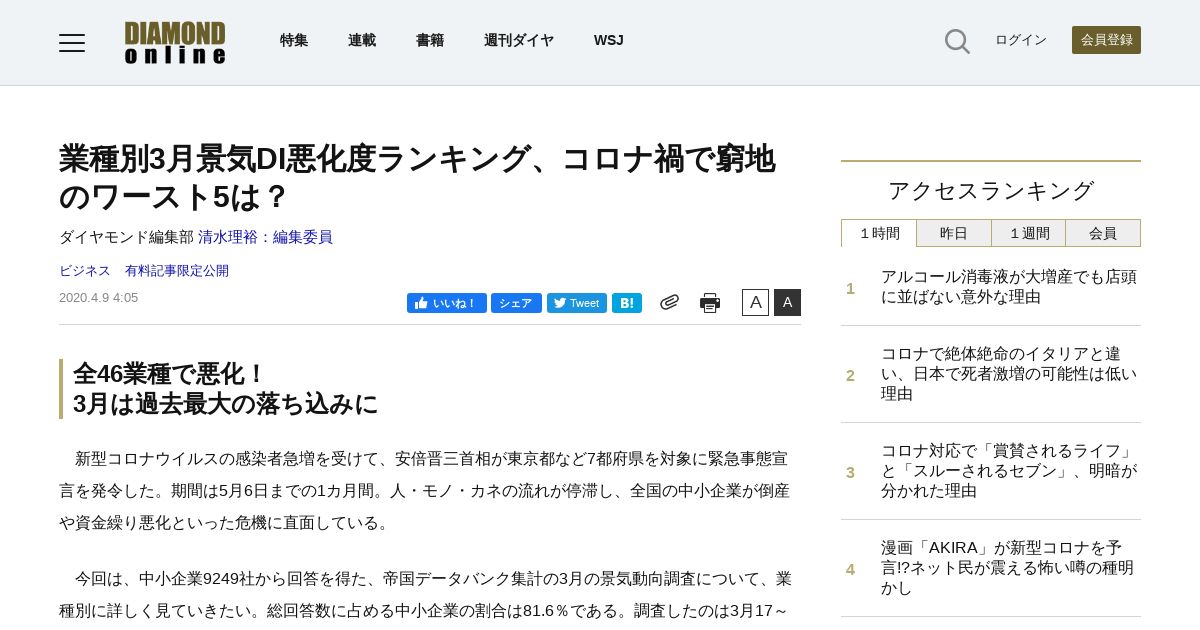
Task: Open the WSJ menu
Action: point(608,40)
